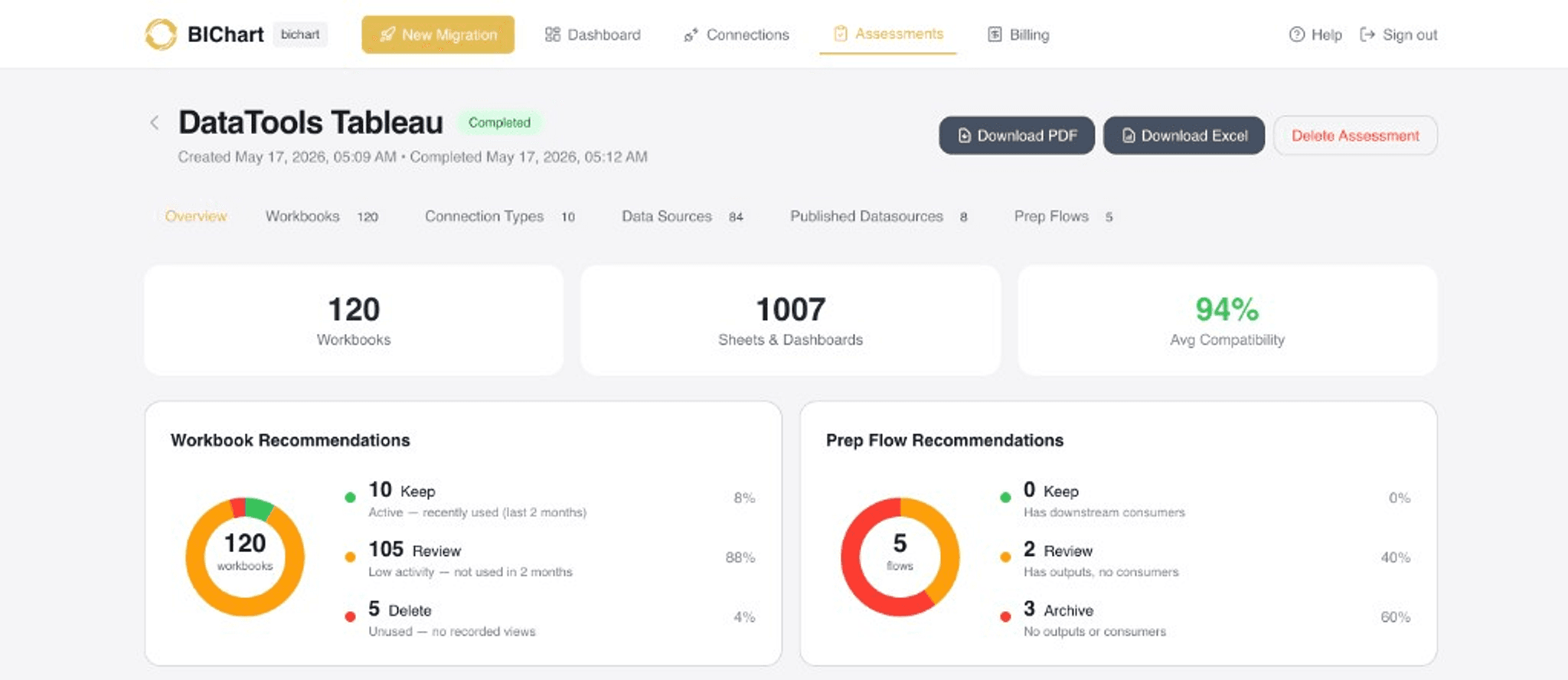Click the 2 Review prep flow row
The image size is (1568, 680).
pyautogui.click(x=1205, y=558)
